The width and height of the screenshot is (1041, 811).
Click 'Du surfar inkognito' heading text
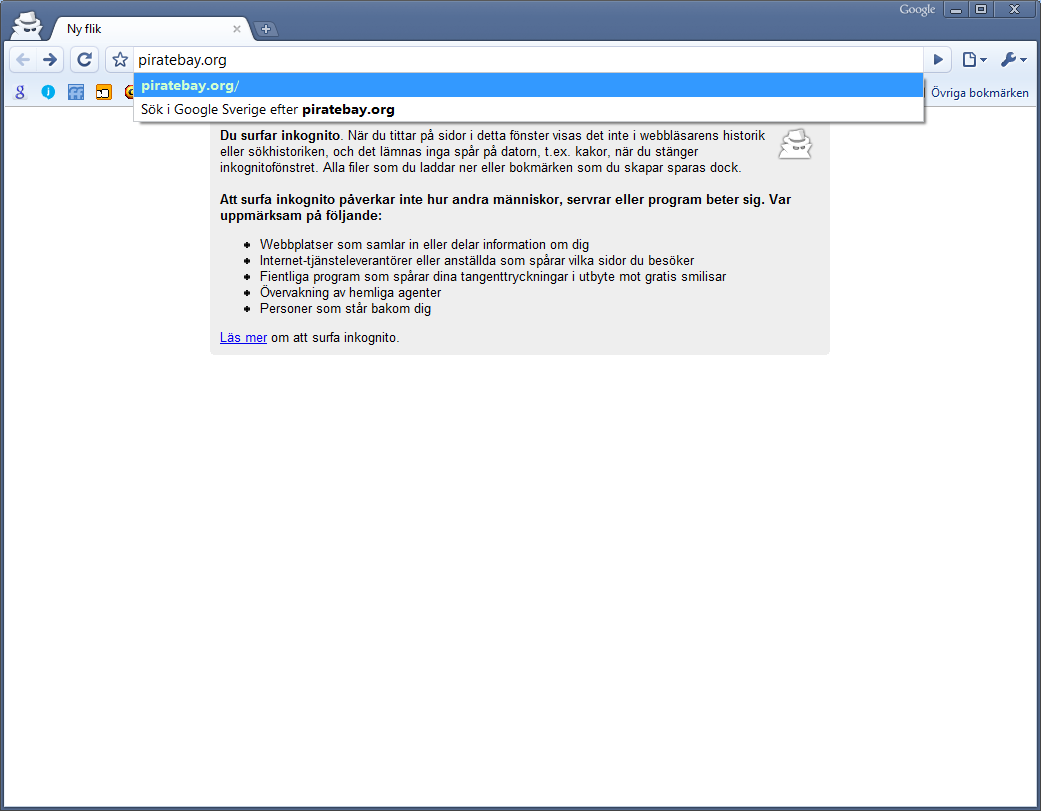pos(280,135)
